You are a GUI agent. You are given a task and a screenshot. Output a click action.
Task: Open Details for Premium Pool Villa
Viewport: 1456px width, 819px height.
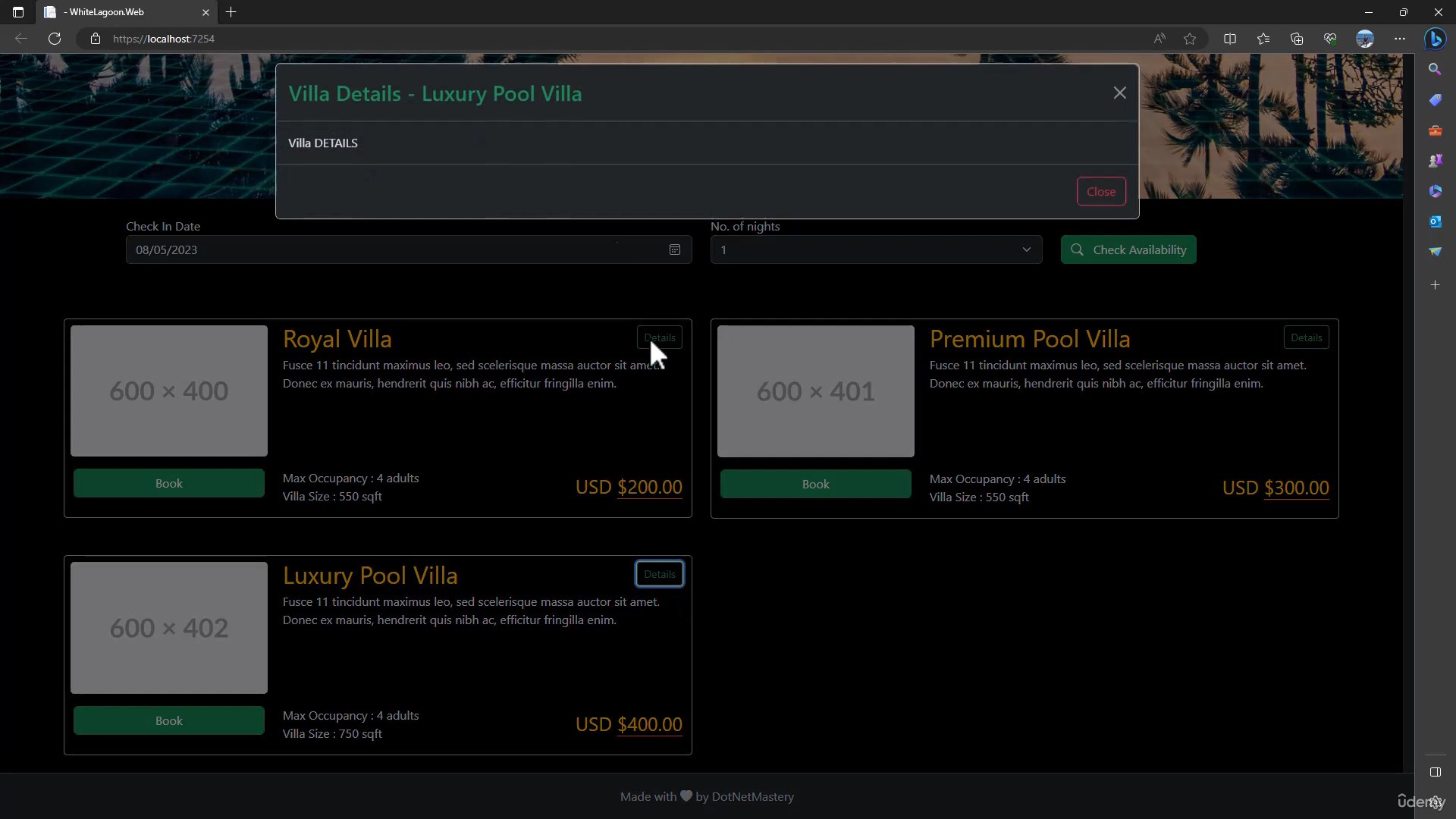pyautogui.click(x=1306, y=337)
